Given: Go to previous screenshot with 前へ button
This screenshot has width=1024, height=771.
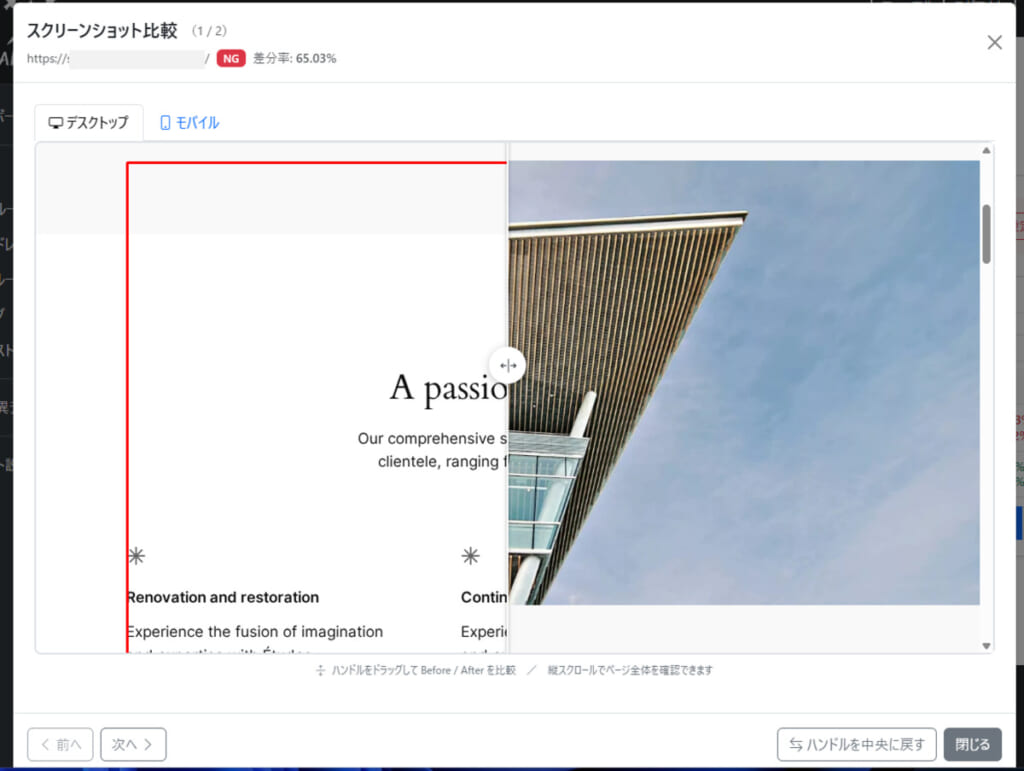Looking at the screenshot, I should pyautogui.click(x=60, y=744).
